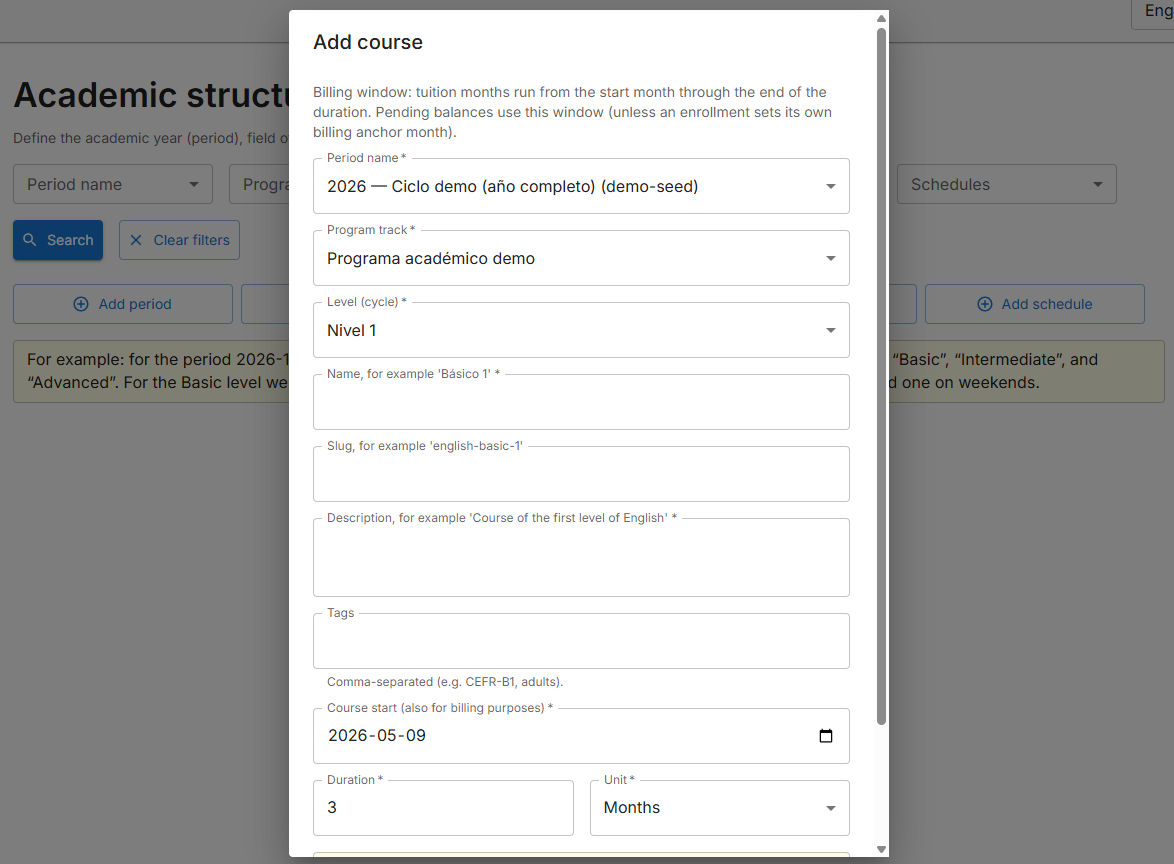Open the Program track dropdown
The image size is (1174, 864).
tap(581, 258)
